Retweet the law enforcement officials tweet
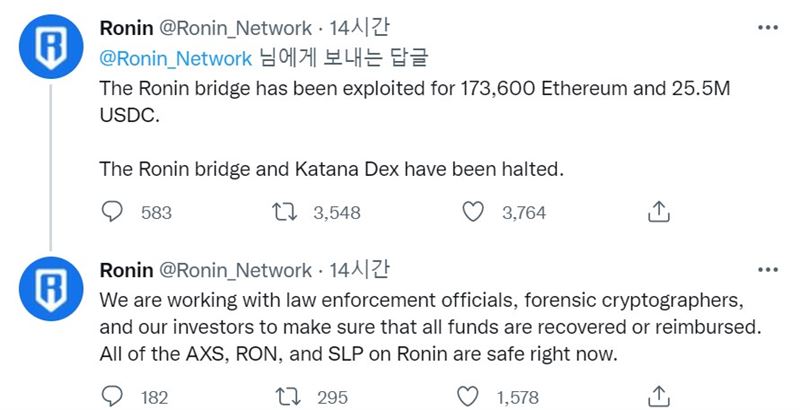The height and width of the screenshot is (410, 800). (288, 396)
